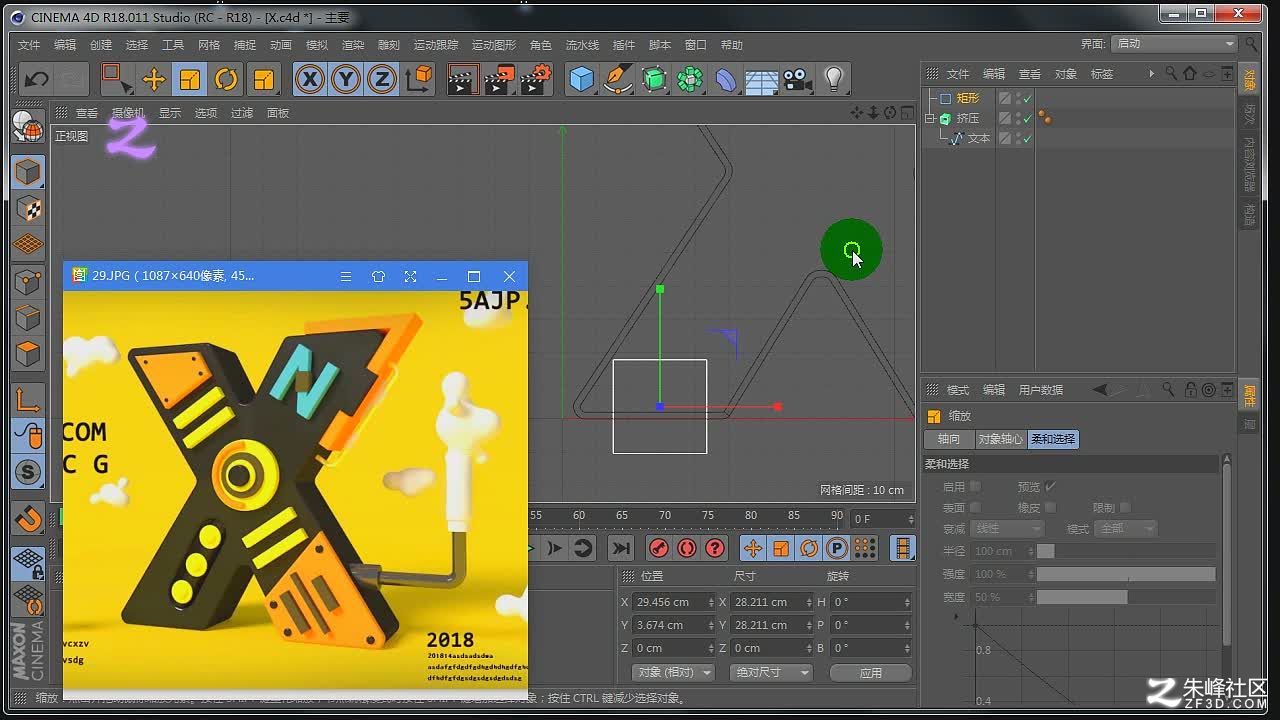The width and height of the screenshot is (1280, 720).
Task: Open the 文件 menu in menu bar
Action: [x=29, y=45]
